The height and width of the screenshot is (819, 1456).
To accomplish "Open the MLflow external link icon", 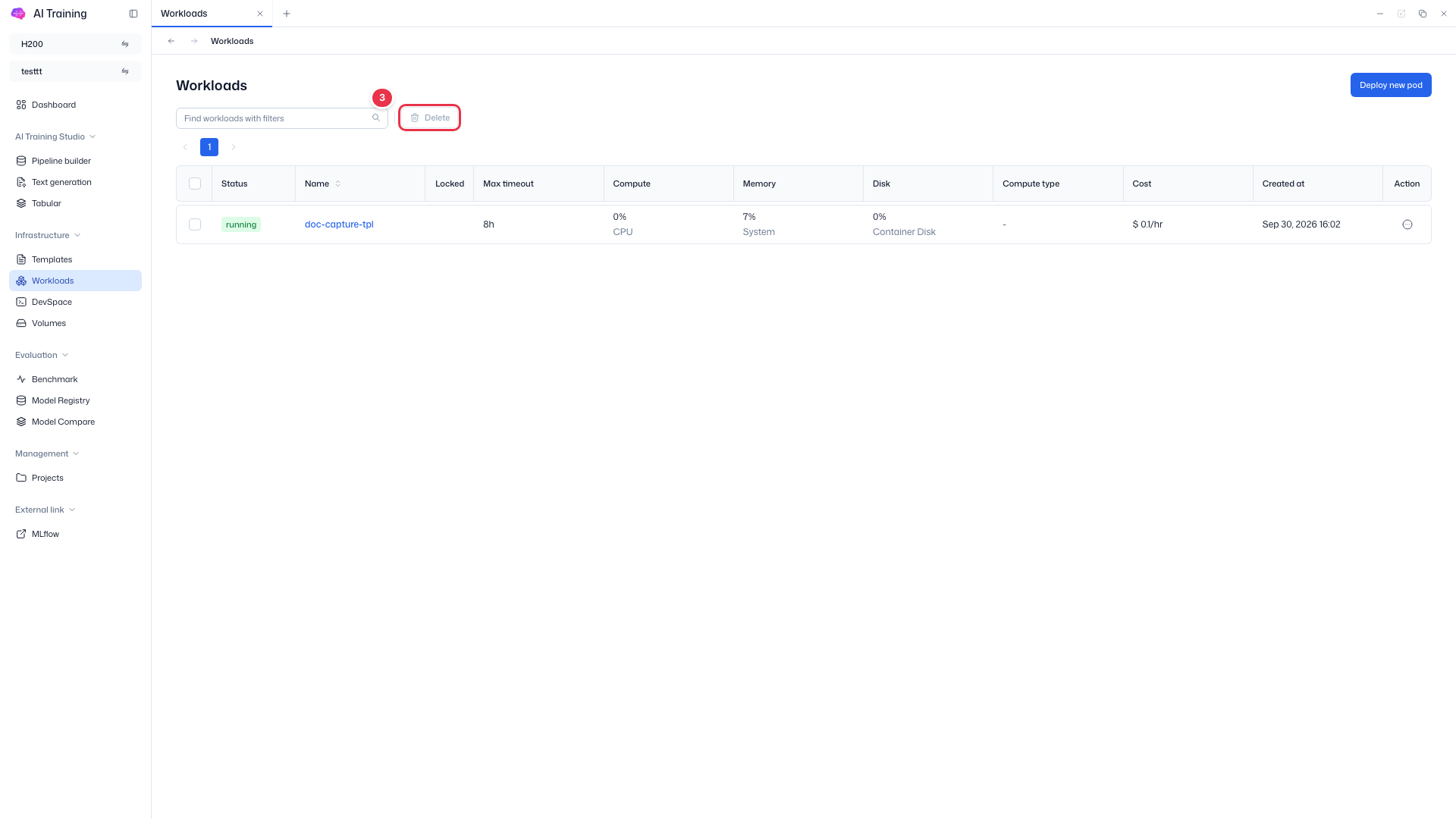I will [21, 534].
